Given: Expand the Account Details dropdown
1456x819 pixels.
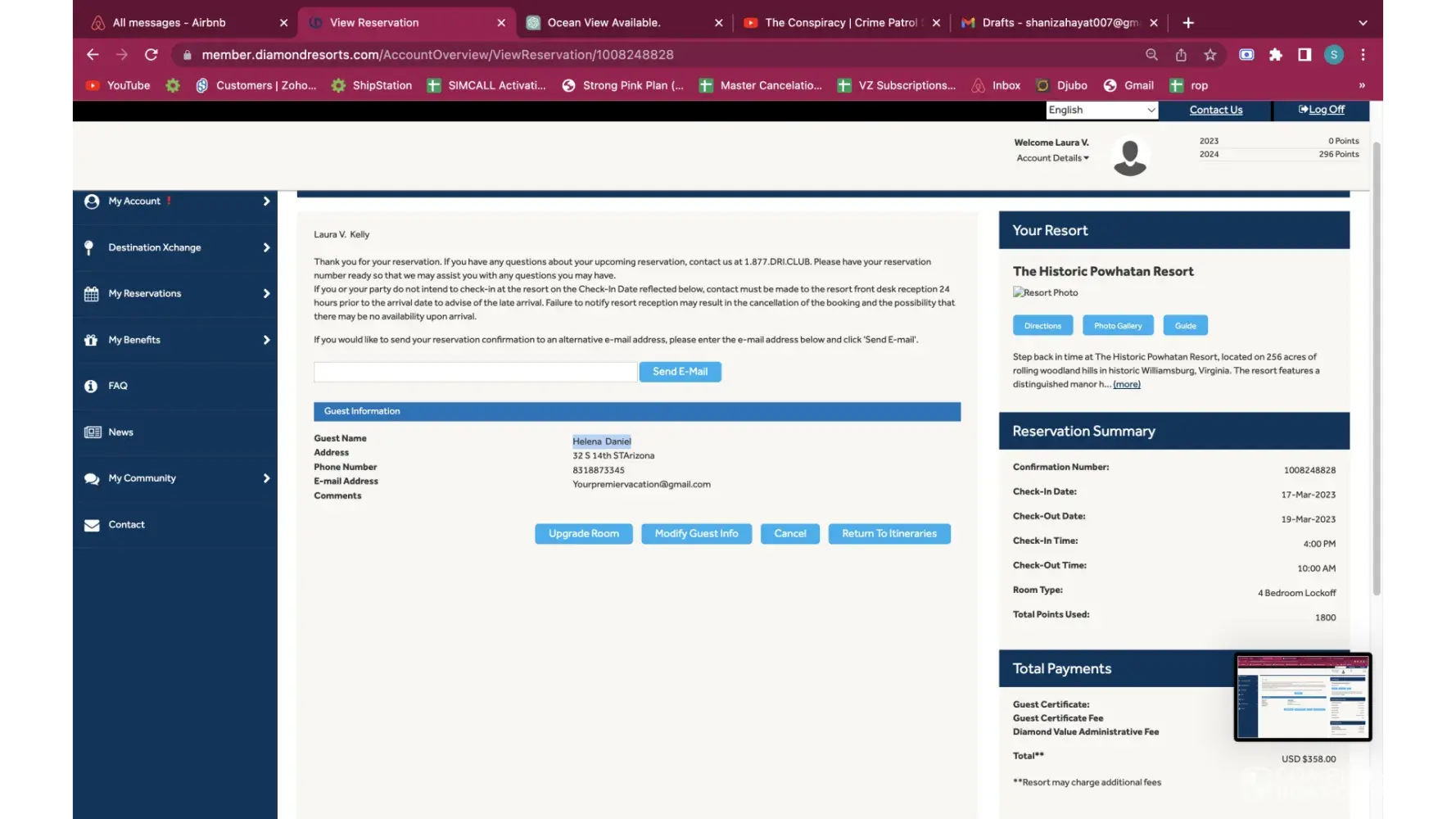Looking at the screenshot, I should click(x=1053, y=158).
